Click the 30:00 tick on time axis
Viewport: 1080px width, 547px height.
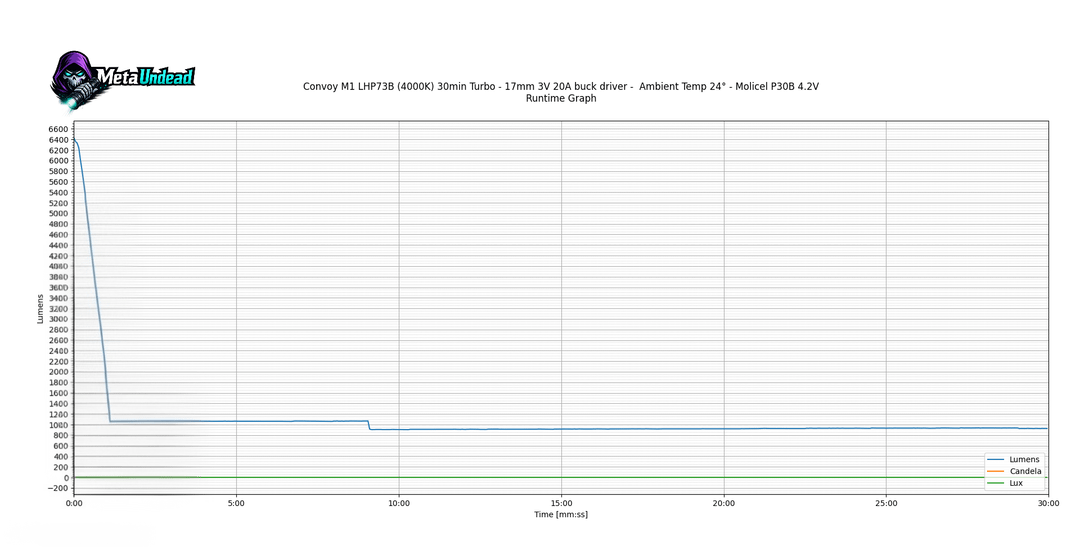point(1047,503)
